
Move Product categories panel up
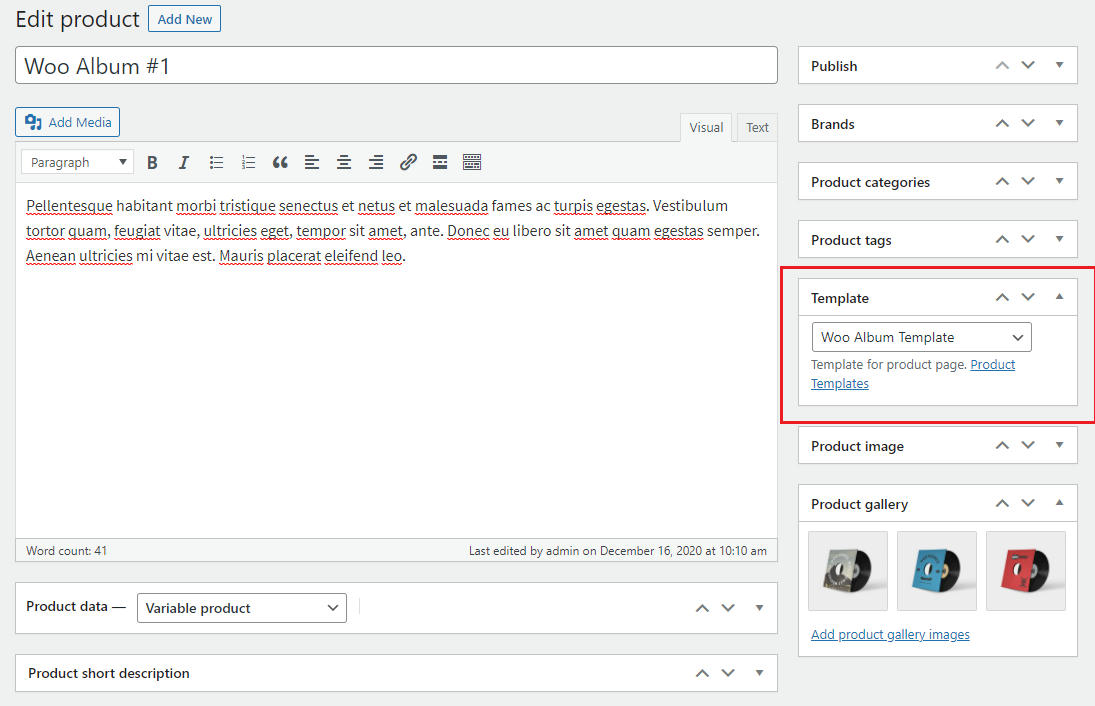[x=1002, y=182]
